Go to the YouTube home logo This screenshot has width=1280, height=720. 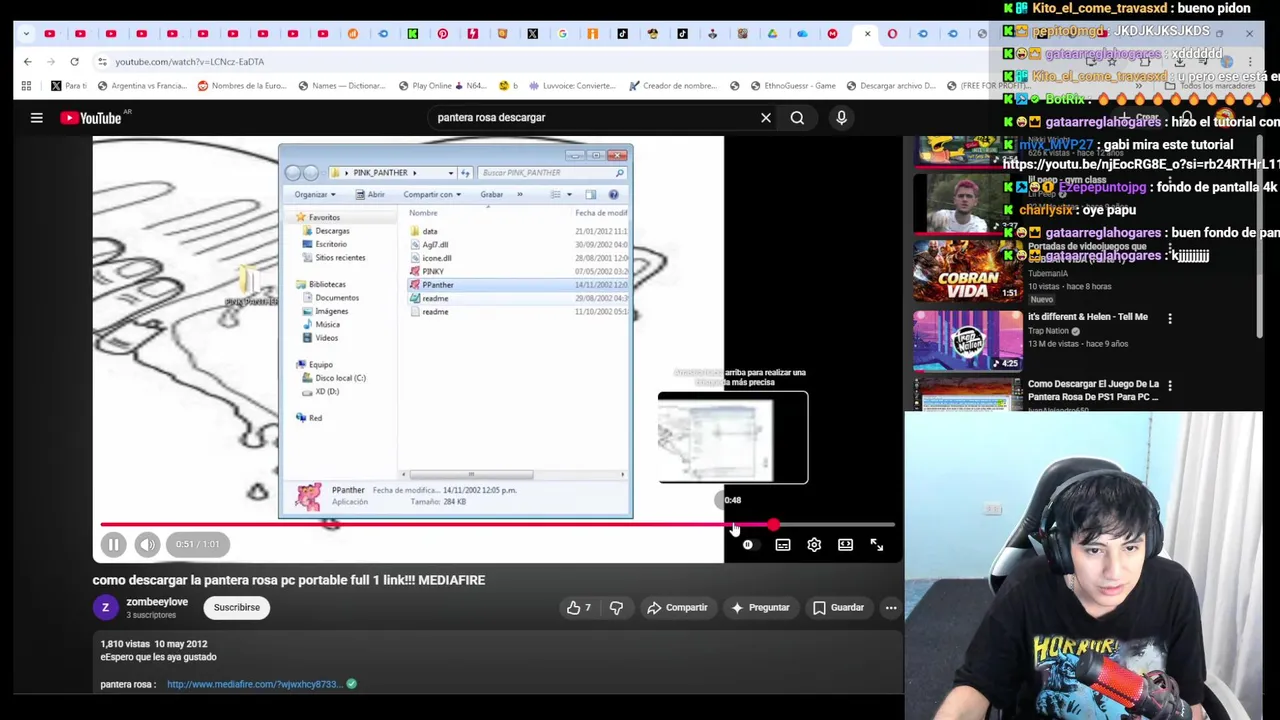click(x=90, y=118)
